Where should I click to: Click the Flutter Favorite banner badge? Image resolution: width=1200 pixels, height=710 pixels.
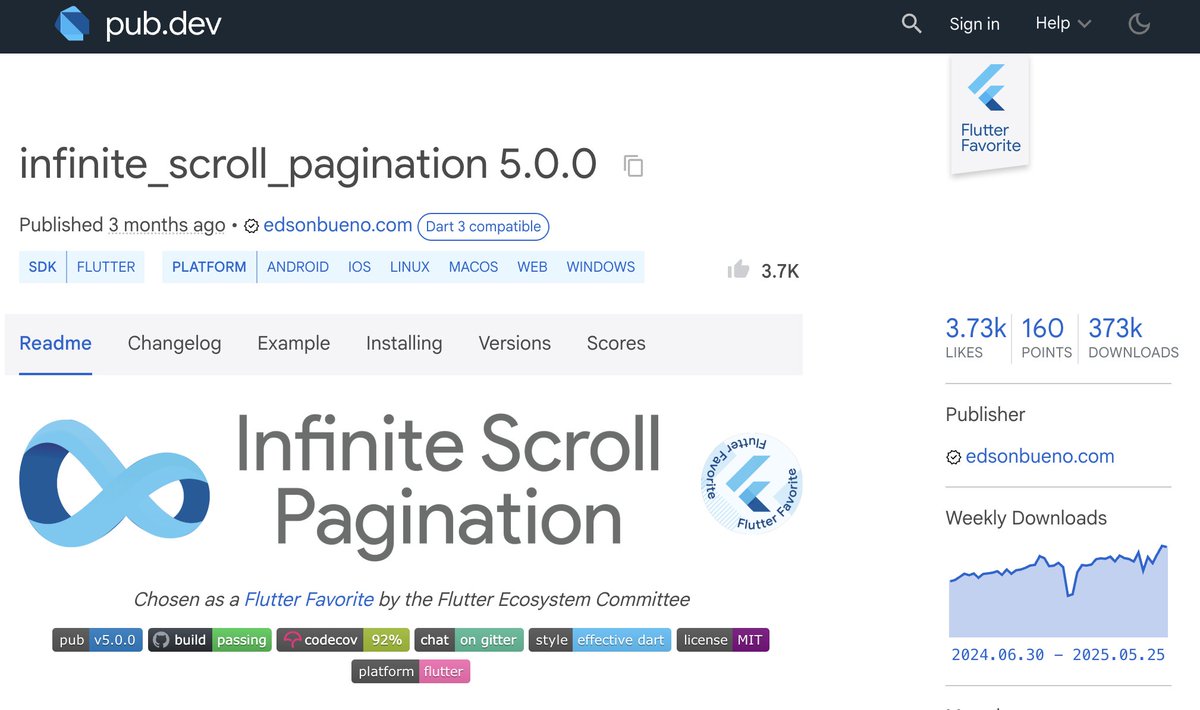989,115
